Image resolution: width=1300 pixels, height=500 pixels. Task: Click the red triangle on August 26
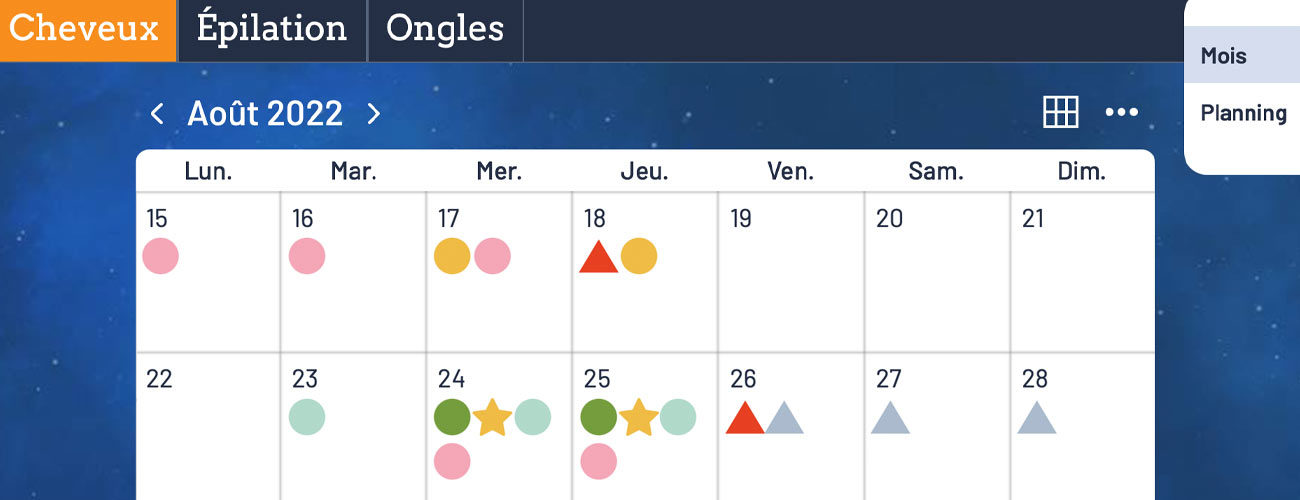(745, 418)
